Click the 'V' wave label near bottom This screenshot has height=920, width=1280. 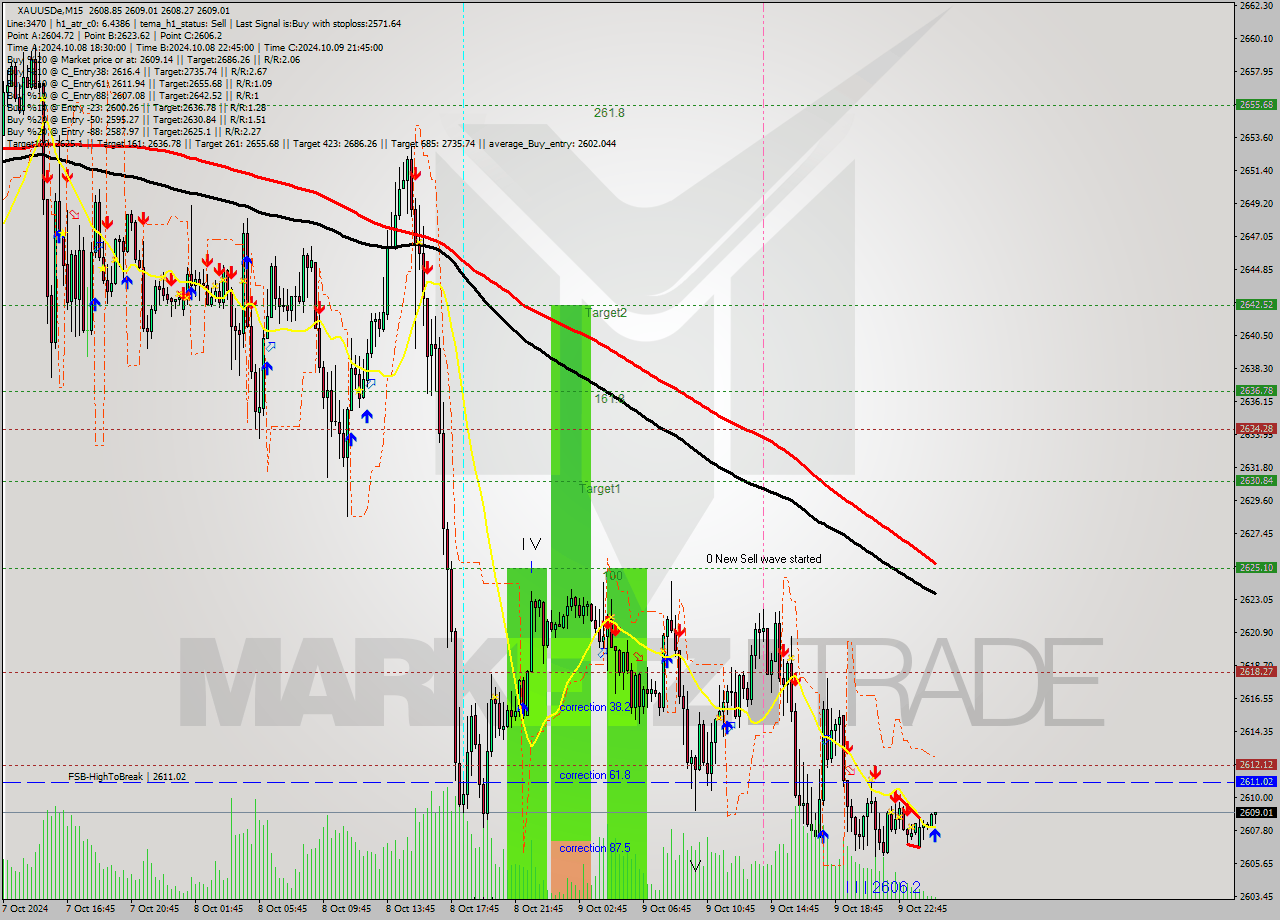pos(695,865)
